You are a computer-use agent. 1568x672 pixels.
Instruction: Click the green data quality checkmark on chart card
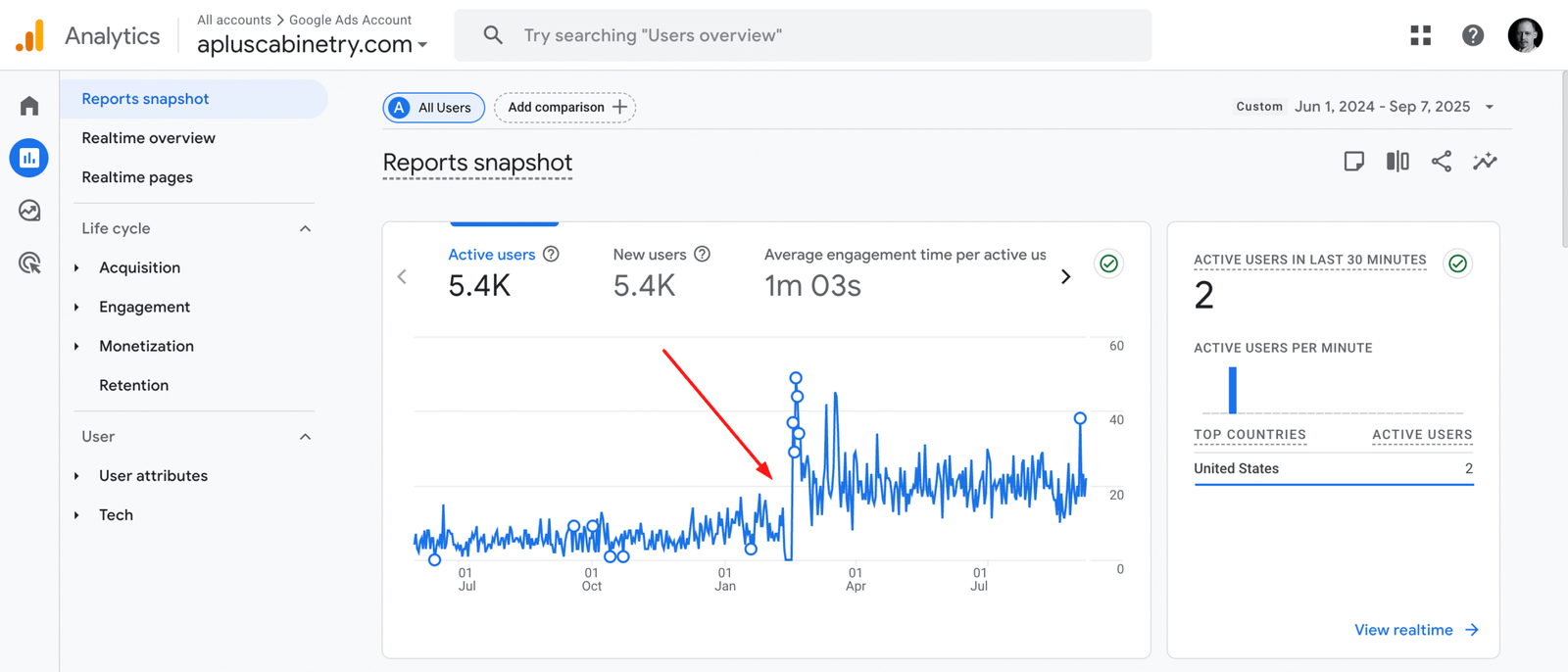pyautogui.click(x=1108, y=264)
